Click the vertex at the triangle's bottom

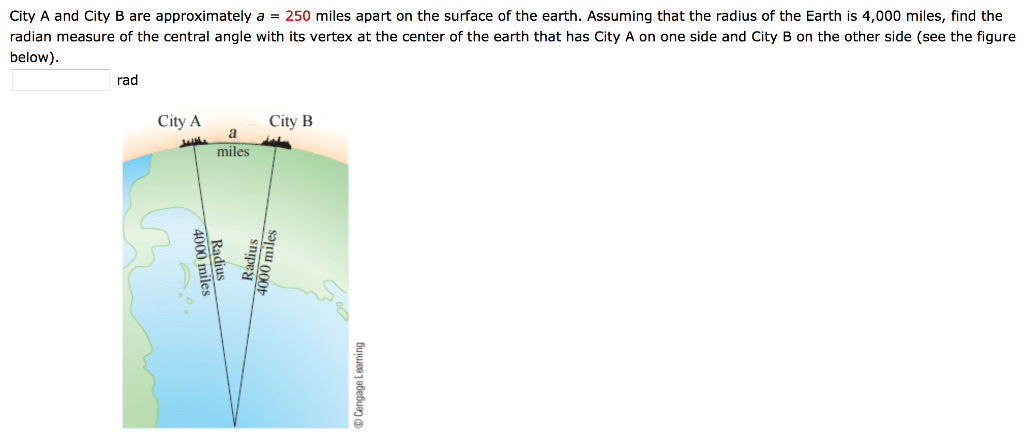click(236, 424)
